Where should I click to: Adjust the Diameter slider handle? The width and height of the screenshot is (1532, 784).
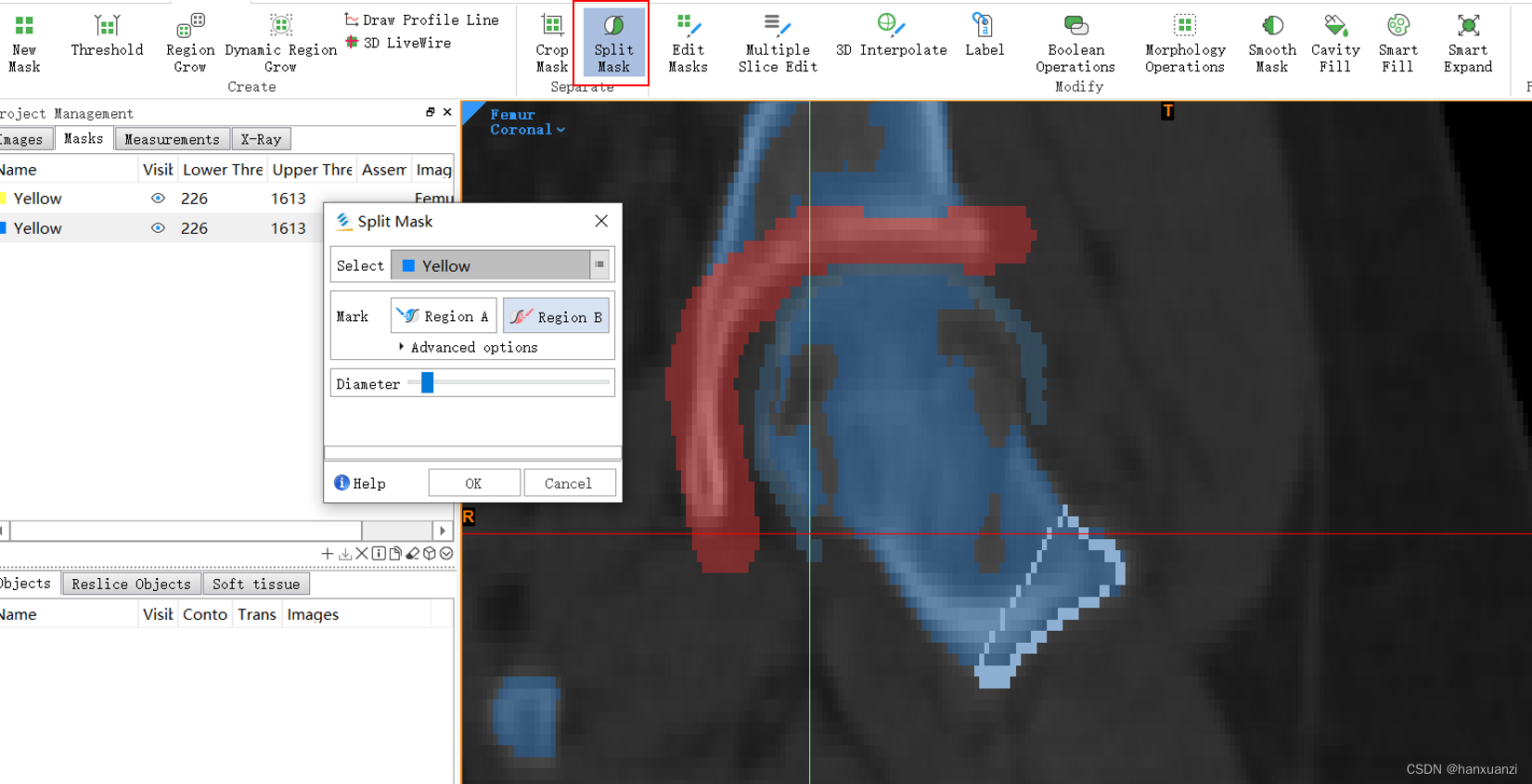coord(427,382)
